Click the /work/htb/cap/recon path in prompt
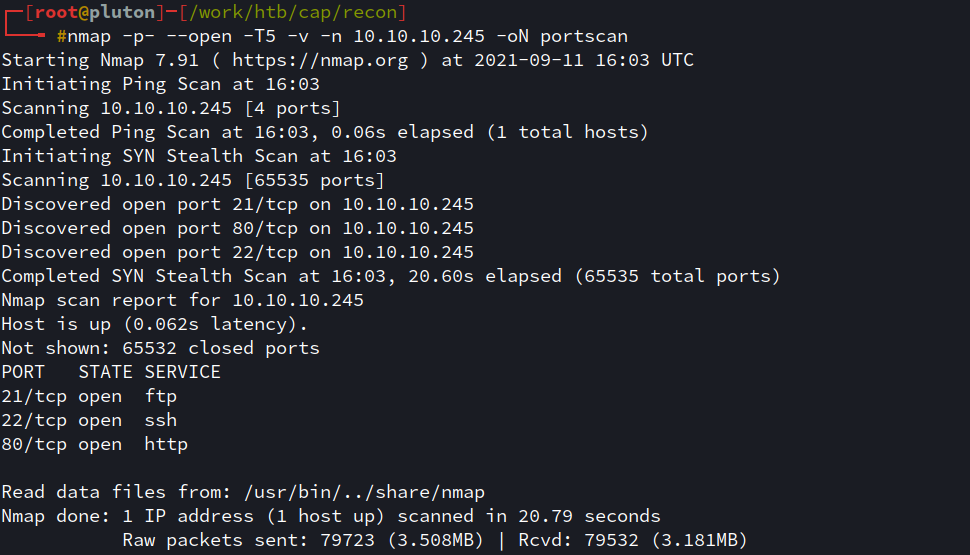The height and width of the screenshot is (555, 970). point(293,12)
